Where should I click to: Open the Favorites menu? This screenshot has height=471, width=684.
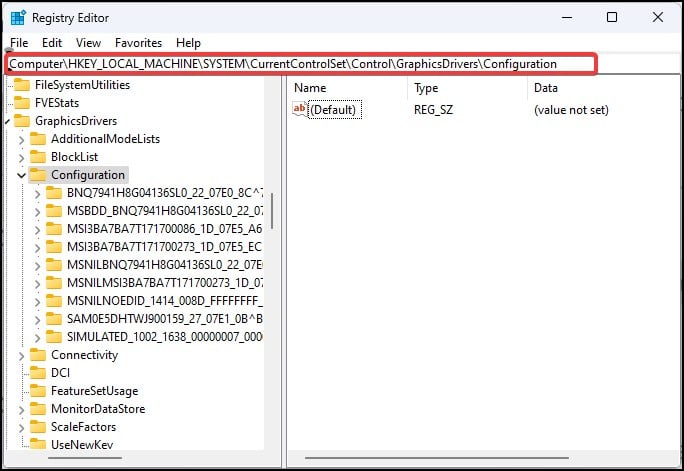click(x=138, y=43)
